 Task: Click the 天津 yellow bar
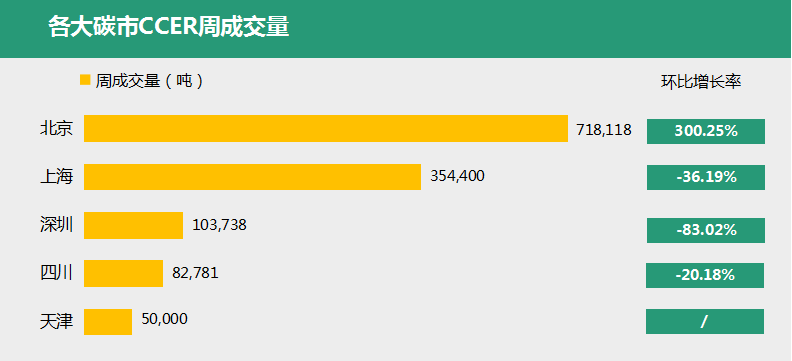coord(108,322)
